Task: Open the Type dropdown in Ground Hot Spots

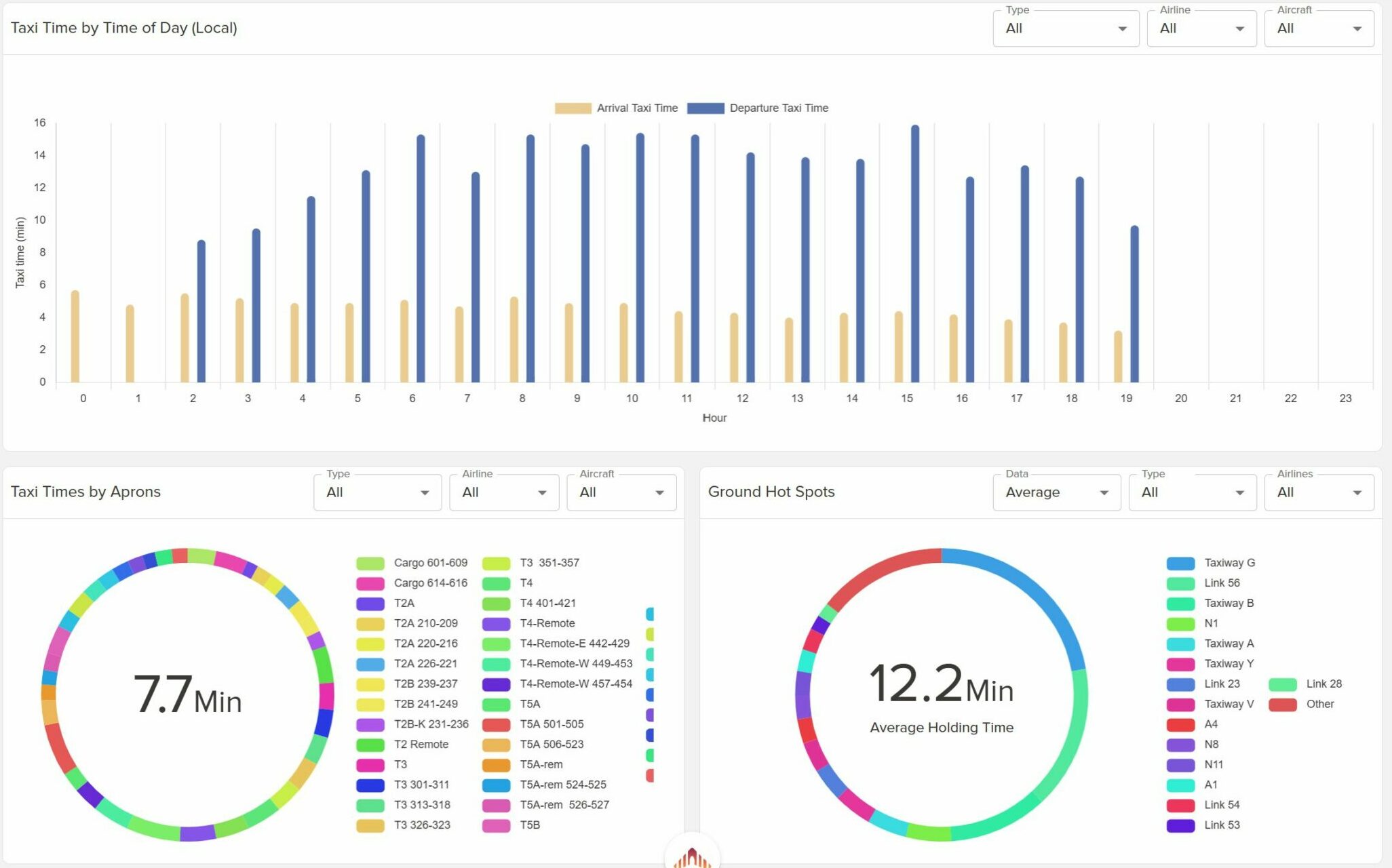Action: coord(1192,492)
